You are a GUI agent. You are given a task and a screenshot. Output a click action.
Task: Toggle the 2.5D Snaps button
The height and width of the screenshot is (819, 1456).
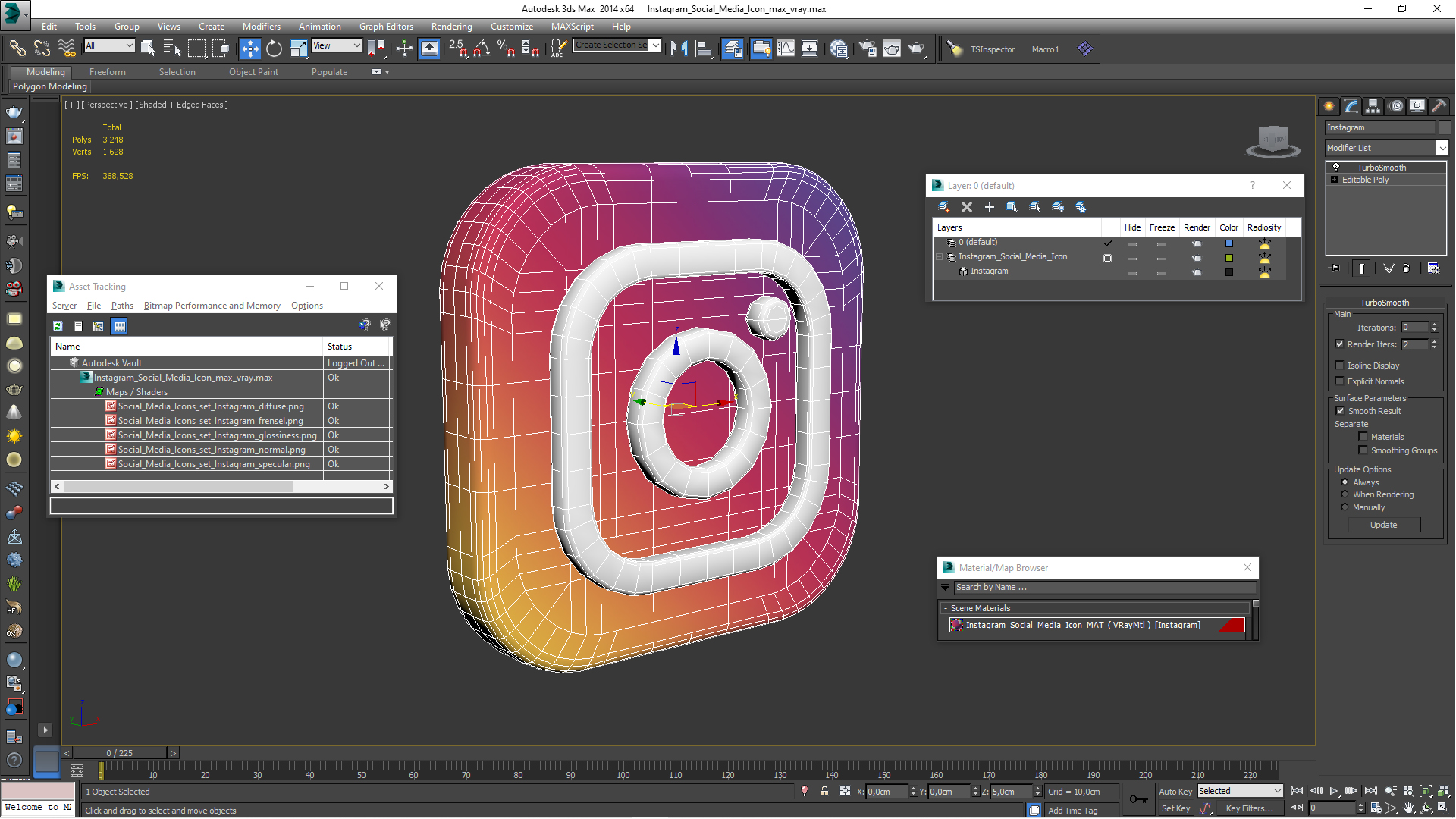tap(458, 49)
